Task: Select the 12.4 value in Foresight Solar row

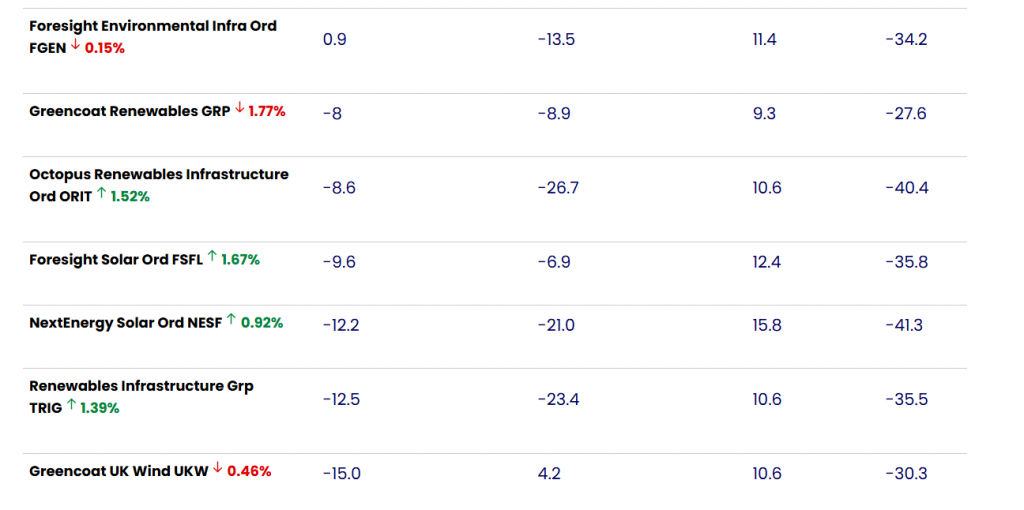Action: (x=766, y=262)
